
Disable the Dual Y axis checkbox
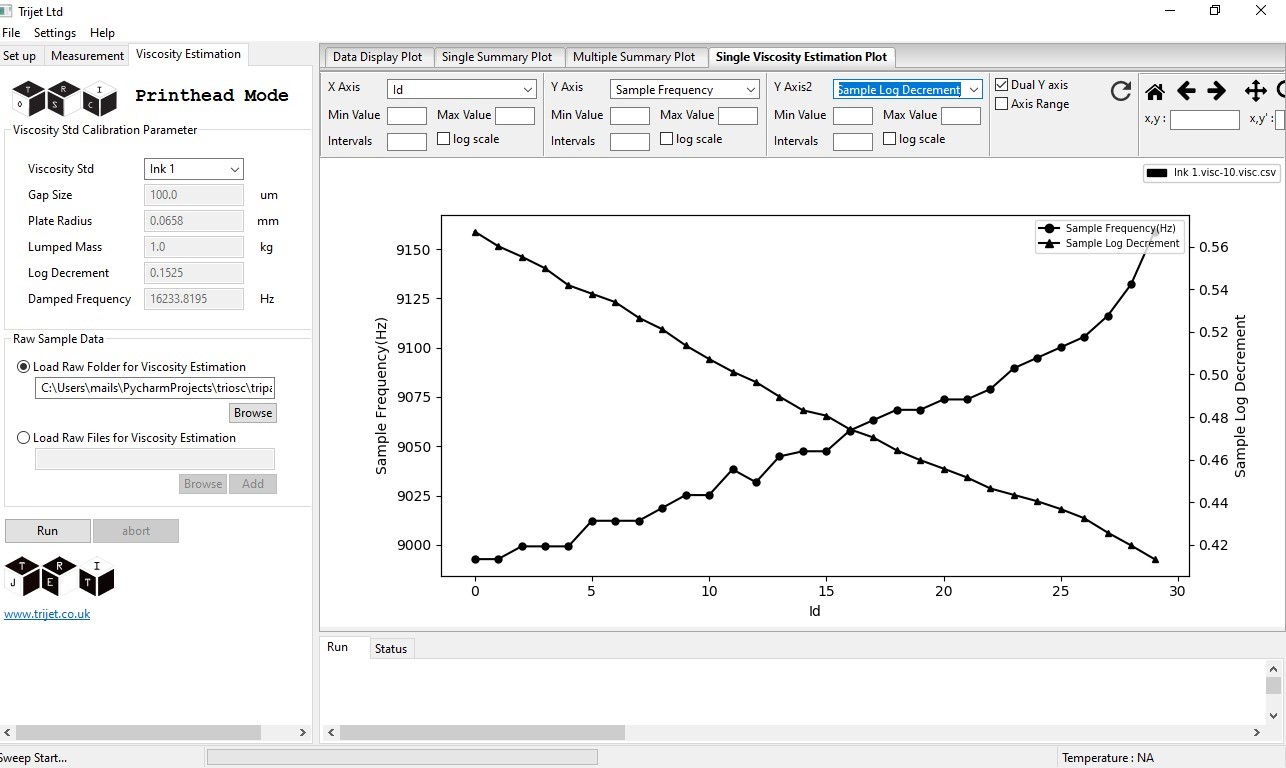[1002, 85]
